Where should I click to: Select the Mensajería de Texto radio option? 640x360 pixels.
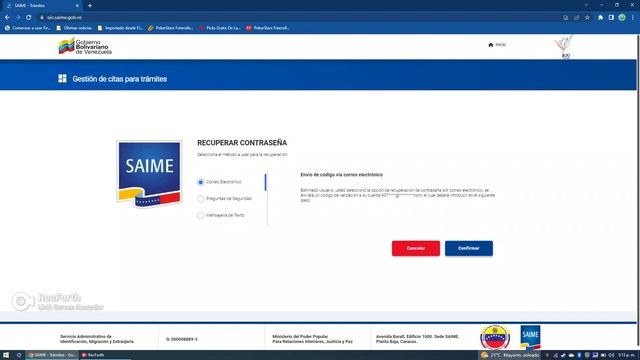pos(200,215)
